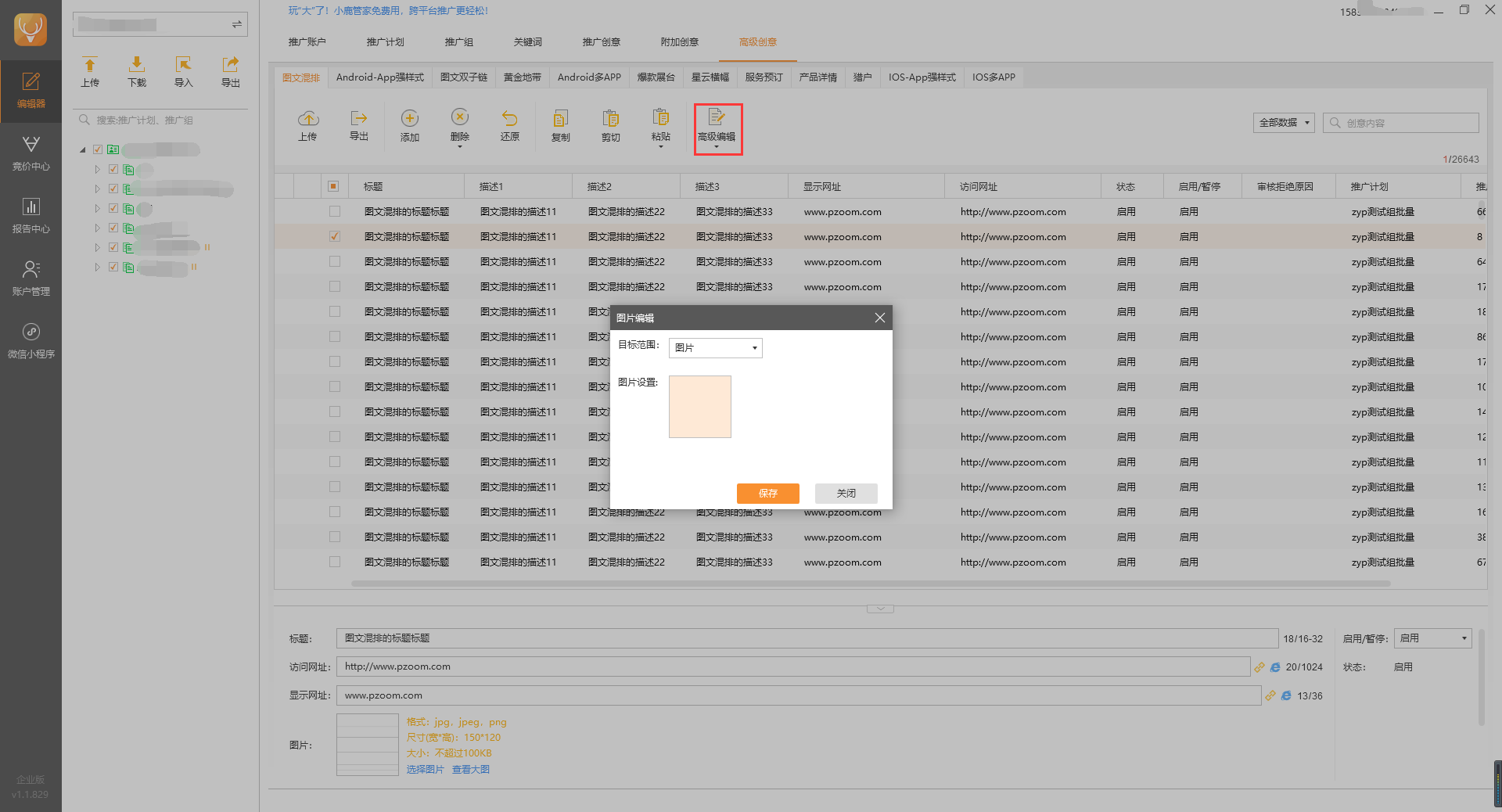The height and width of the screenshot is (812, 1502).
Task: Expand last campaign tree node
Action: pos(98,267)
